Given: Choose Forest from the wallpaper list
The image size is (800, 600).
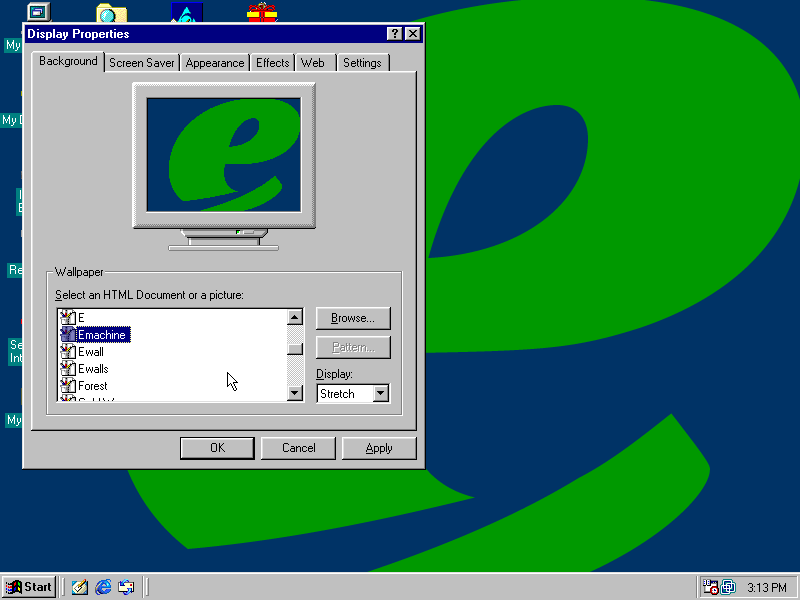Looking at the screenshot, I should tap(93, 386).
